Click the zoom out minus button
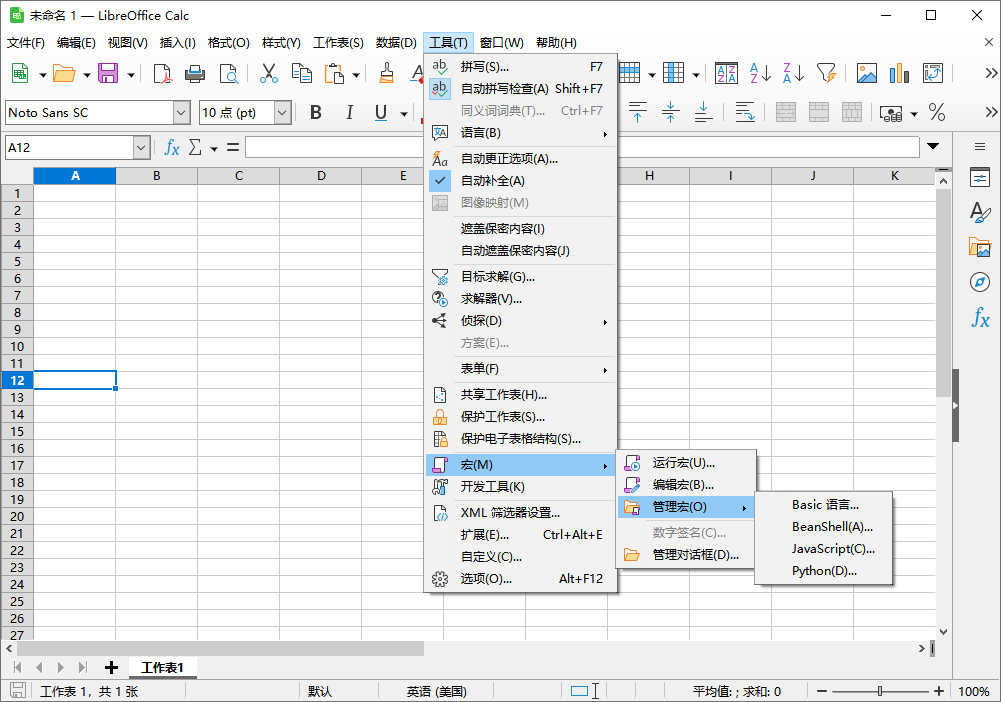Viewport: 1001px width, 702px height. tap(822, 691)
